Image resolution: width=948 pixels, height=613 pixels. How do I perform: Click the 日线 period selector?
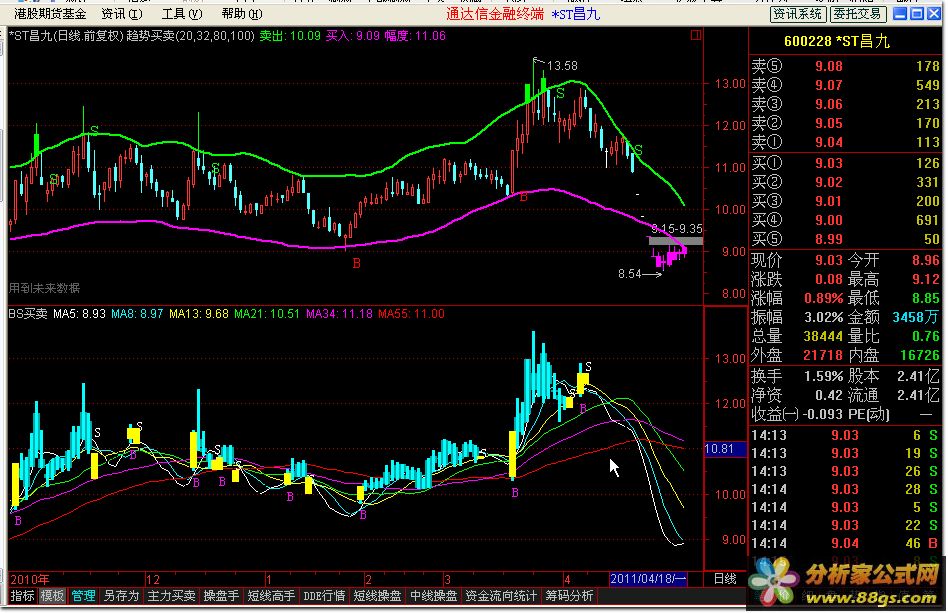pos(725,579)
